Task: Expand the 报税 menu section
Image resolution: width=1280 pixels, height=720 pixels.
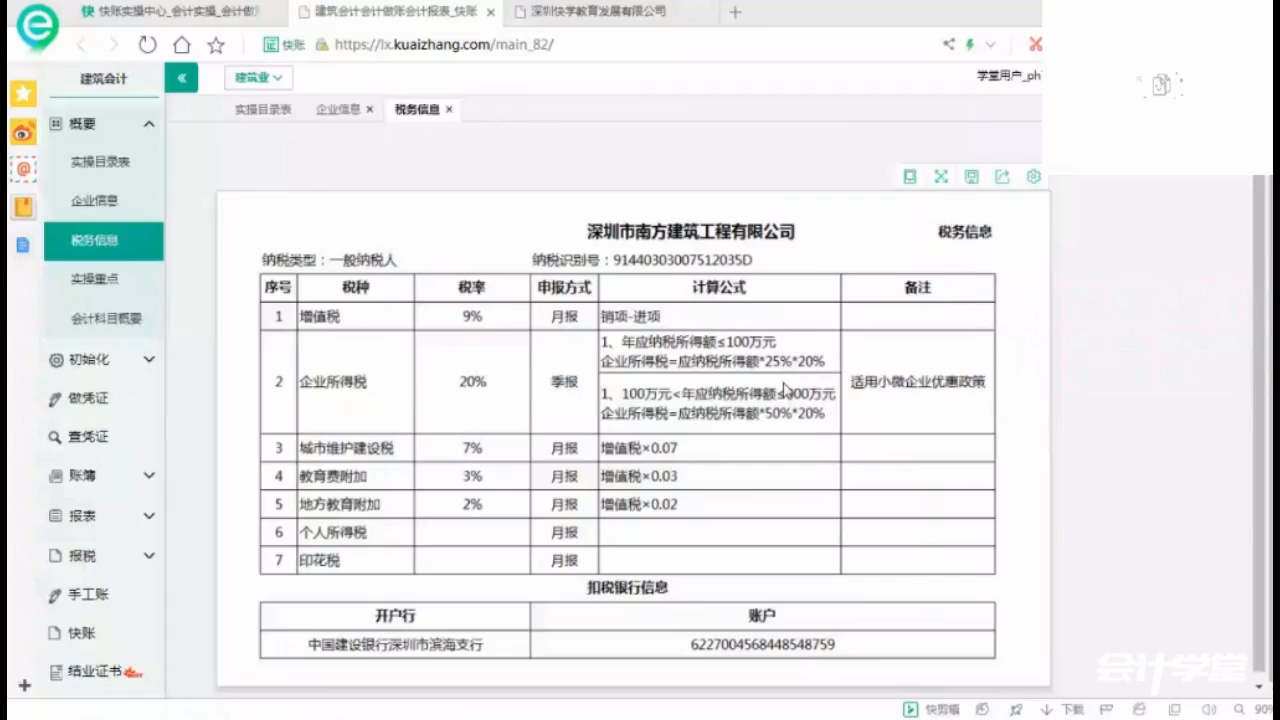Action: click(149, 555)
